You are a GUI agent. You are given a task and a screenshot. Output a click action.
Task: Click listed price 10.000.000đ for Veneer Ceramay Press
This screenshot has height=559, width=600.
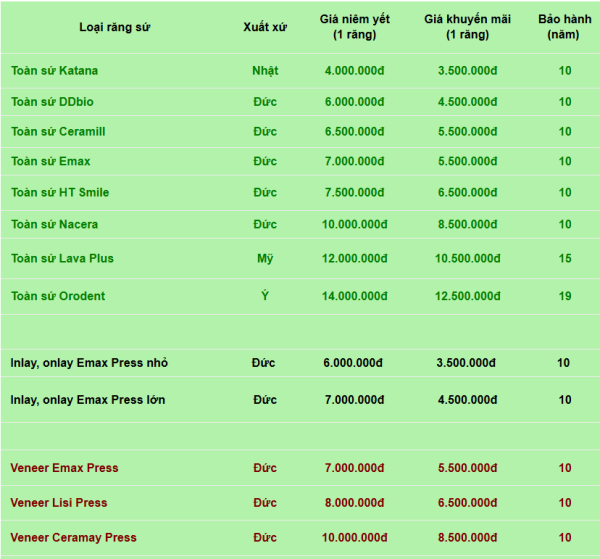354,538
